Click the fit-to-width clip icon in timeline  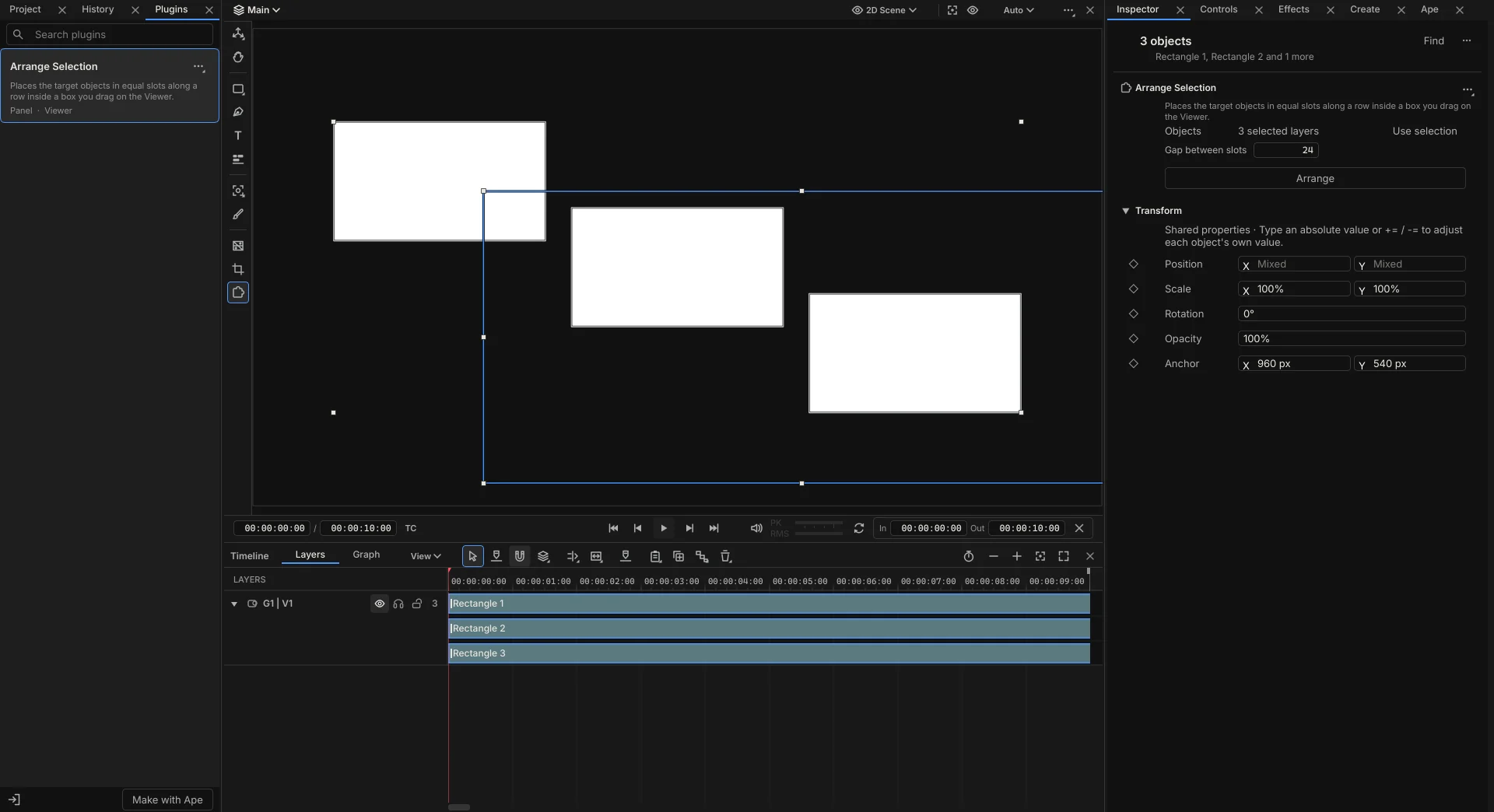pos(597,556)
